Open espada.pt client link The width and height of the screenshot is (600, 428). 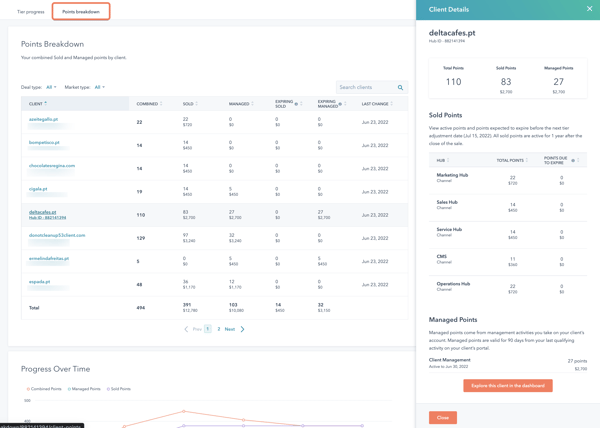(39, 282)
